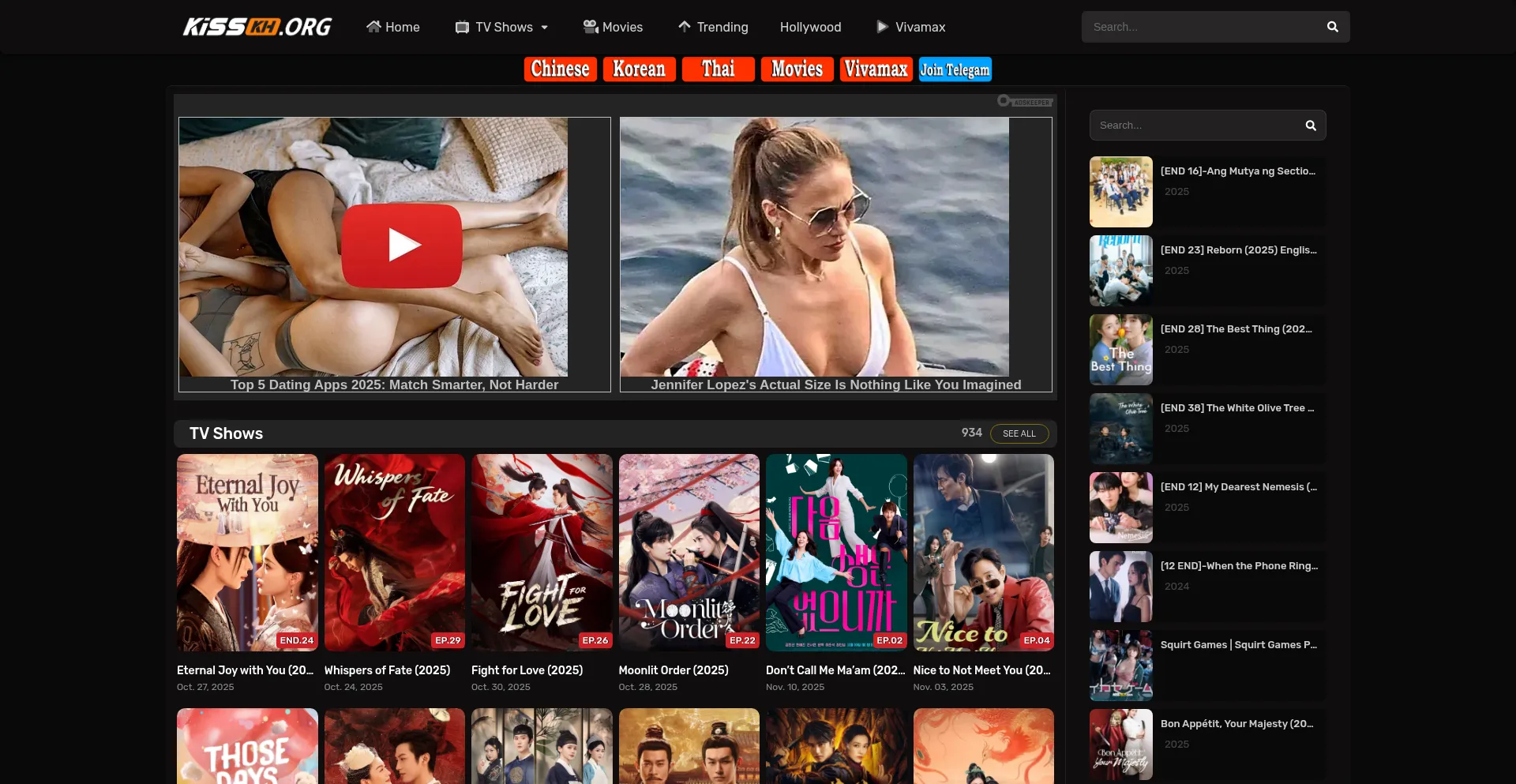The height and width of the screenshot is (784, 1516).
Task: Open The White Olive Tree sidebar item
Action: (1236, 408)
